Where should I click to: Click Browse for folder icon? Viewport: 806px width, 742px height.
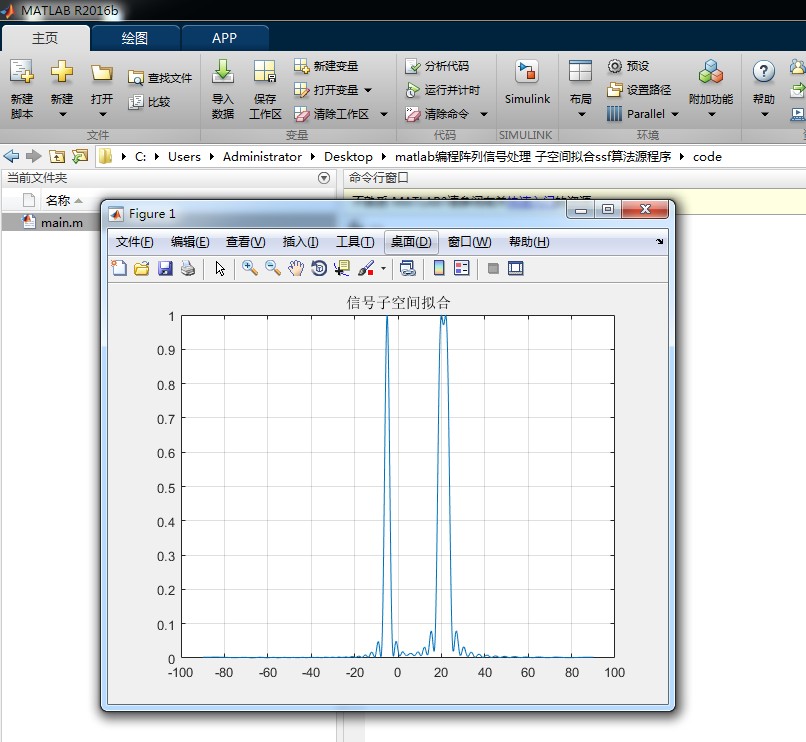coord(80,156)
